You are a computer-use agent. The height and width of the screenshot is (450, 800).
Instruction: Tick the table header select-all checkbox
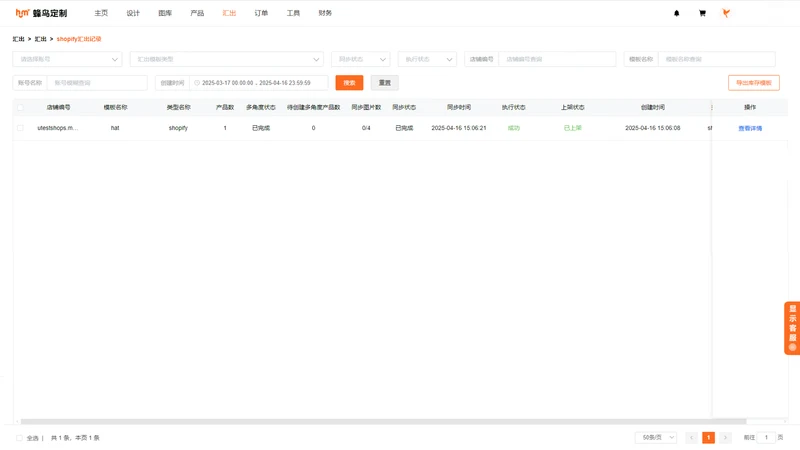point(20,108)
